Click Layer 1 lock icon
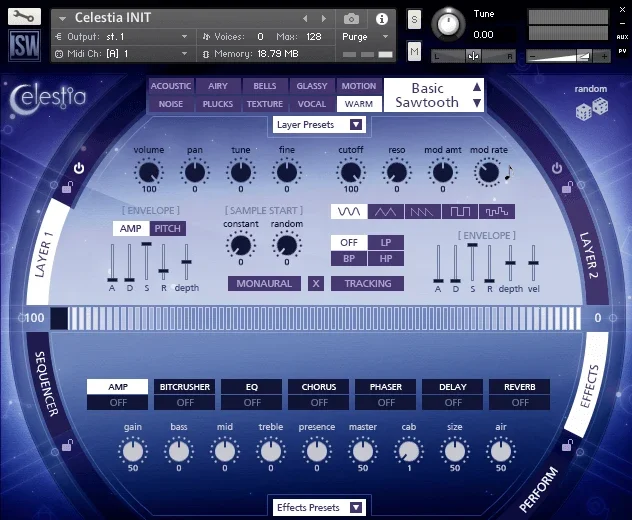632x520 pixels. 67,187
